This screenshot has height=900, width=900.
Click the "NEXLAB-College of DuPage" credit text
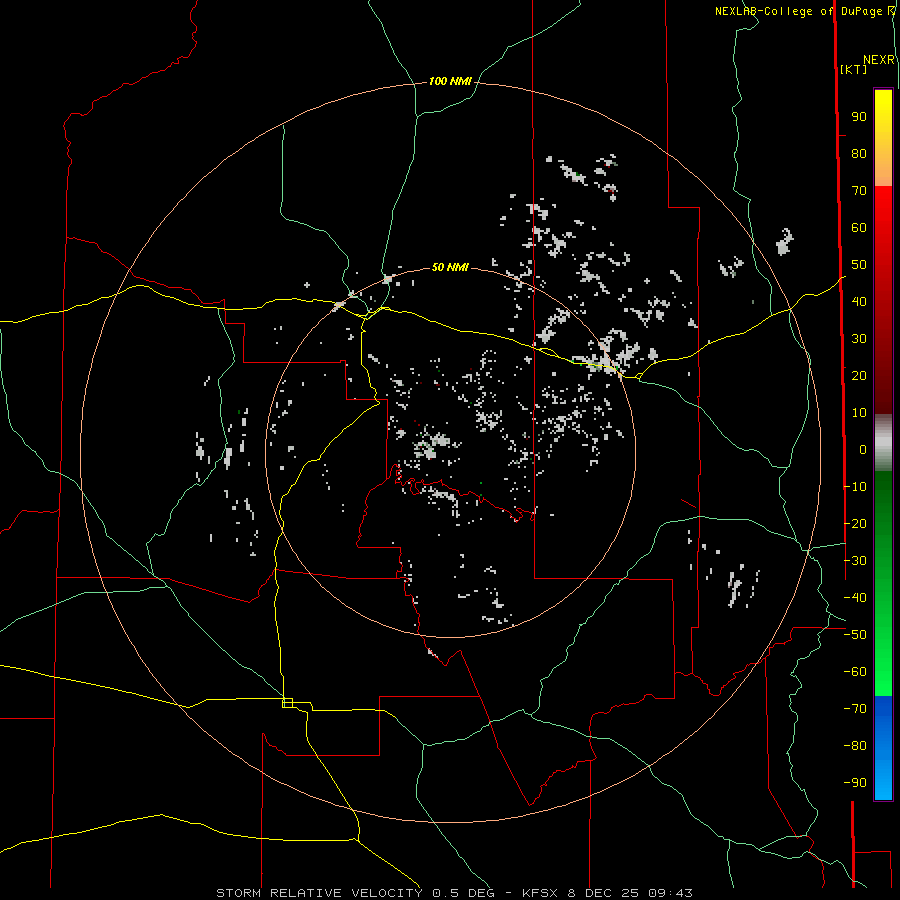coord(799,11)
